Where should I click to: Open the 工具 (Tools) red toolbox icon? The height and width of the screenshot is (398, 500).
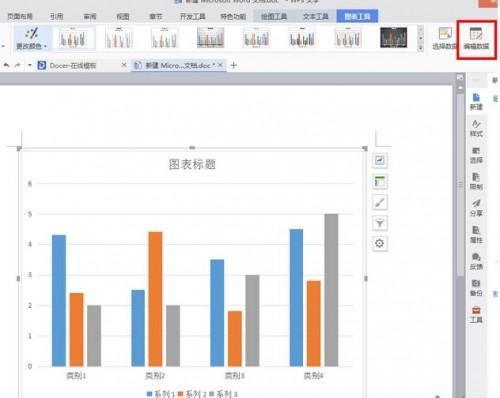pyautogui.click(x=476, y=314)
